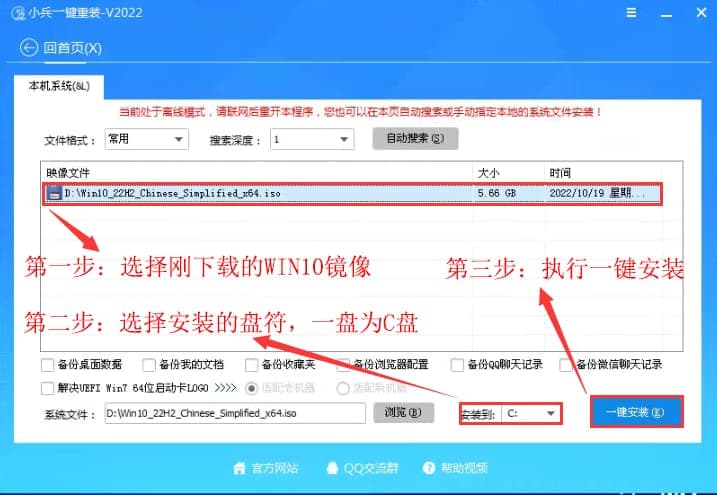
Task: Select the 适配新机器 radio button
Action: 343,389
